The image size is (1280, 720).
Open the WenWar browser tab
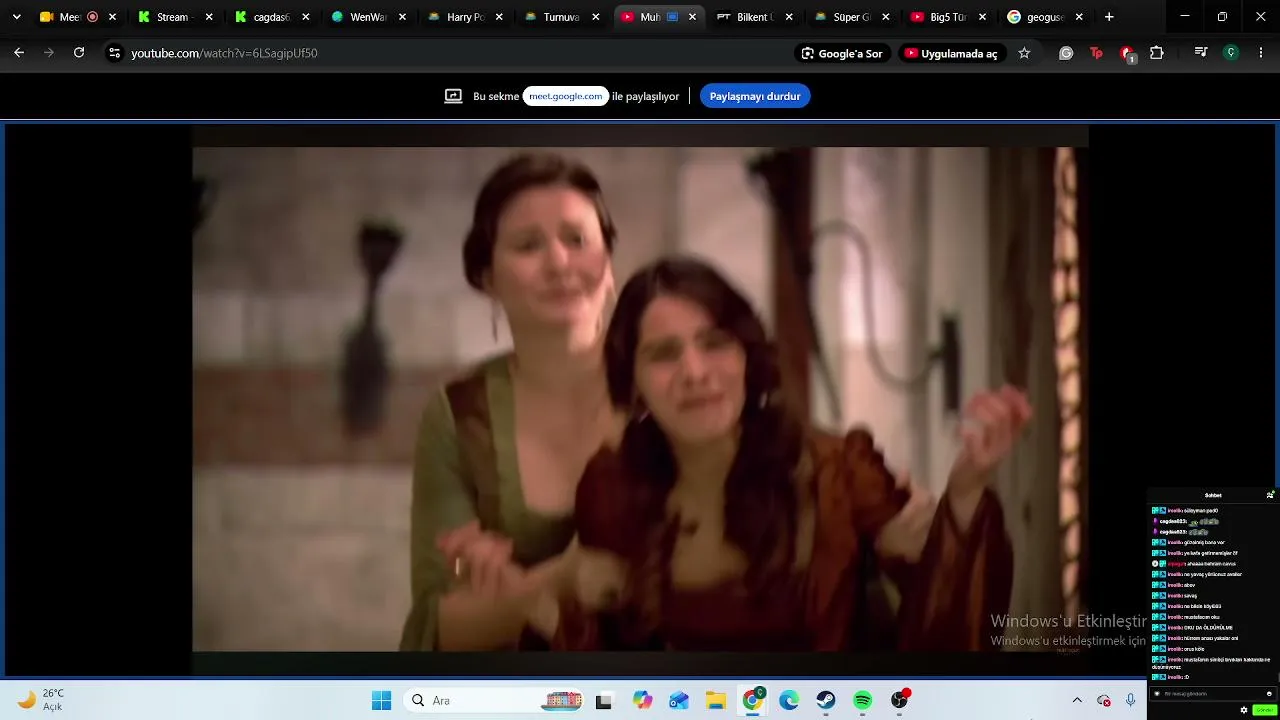point(369,17)
